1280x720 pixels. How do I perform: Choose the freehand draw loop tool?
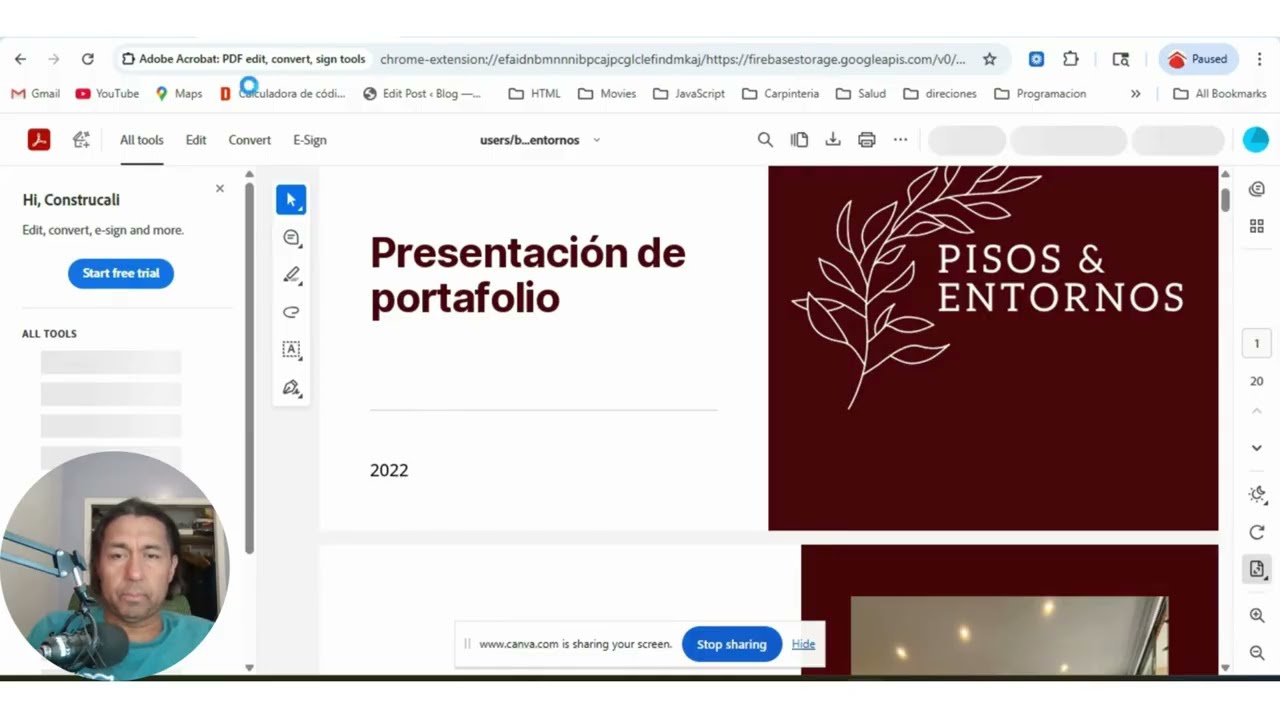coord(291,312)
